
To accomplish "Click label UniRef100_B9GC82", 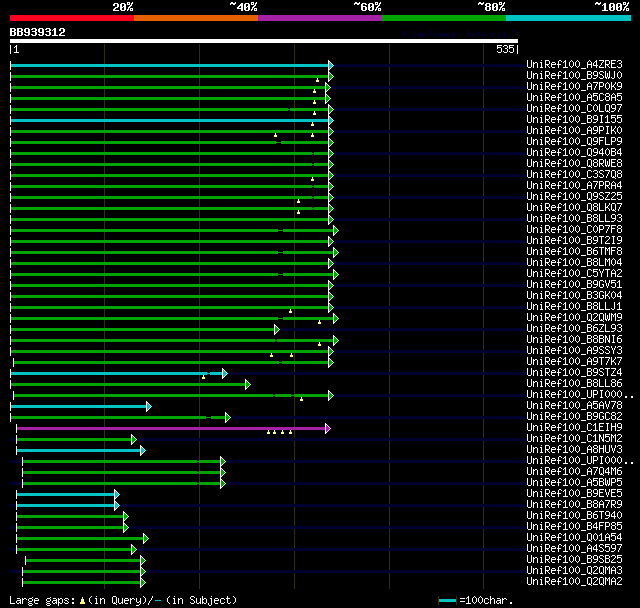I will (574, 417).
